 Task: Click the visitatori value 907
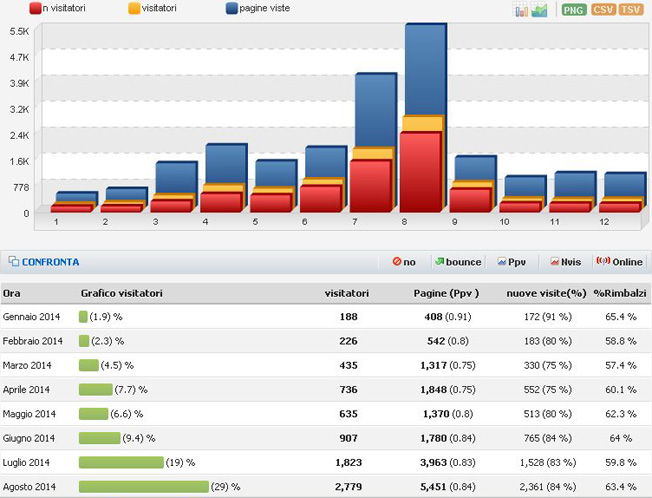click(x=348, y=438)
